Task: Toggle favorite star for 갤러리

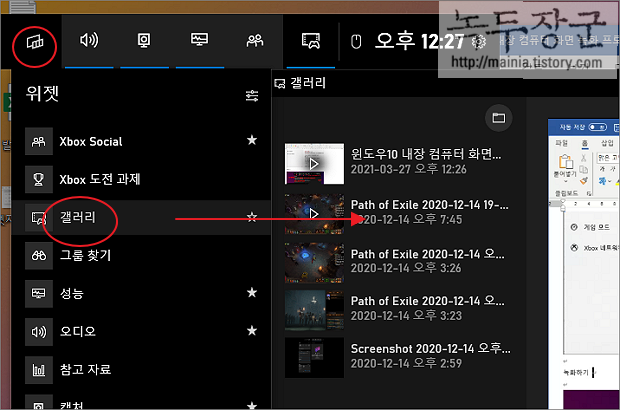Action: [x=252, y=216]
